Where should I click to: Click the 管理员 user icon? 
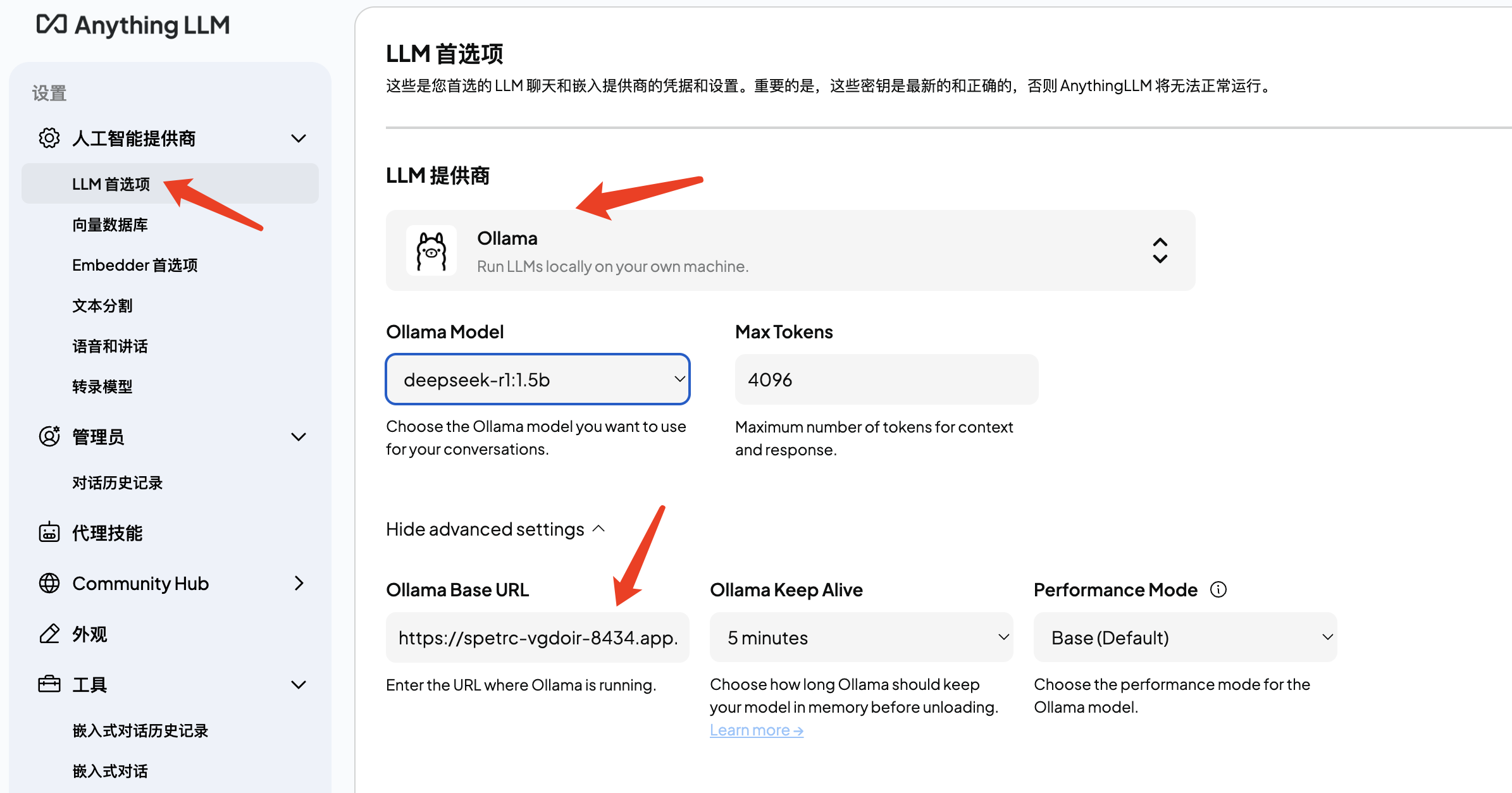pos(49,436)
